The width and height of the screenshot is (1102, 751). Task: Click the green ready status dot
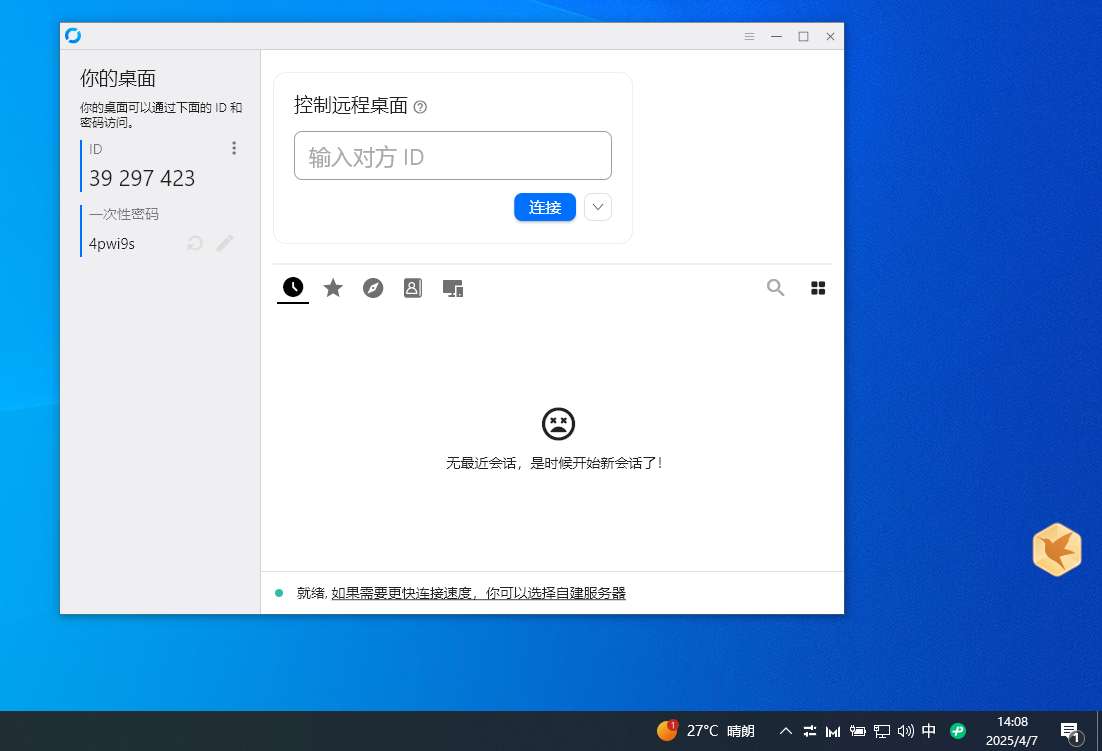click(x=279, y=594)
